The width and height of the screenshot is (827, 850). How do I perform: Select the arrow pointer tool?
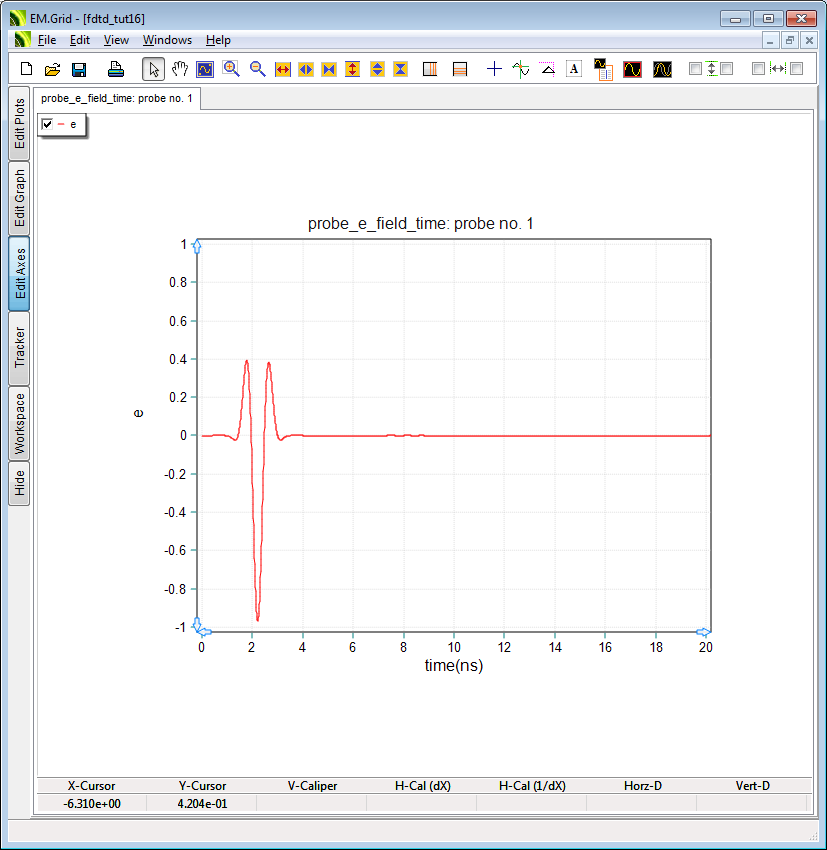tap(153, 68)
